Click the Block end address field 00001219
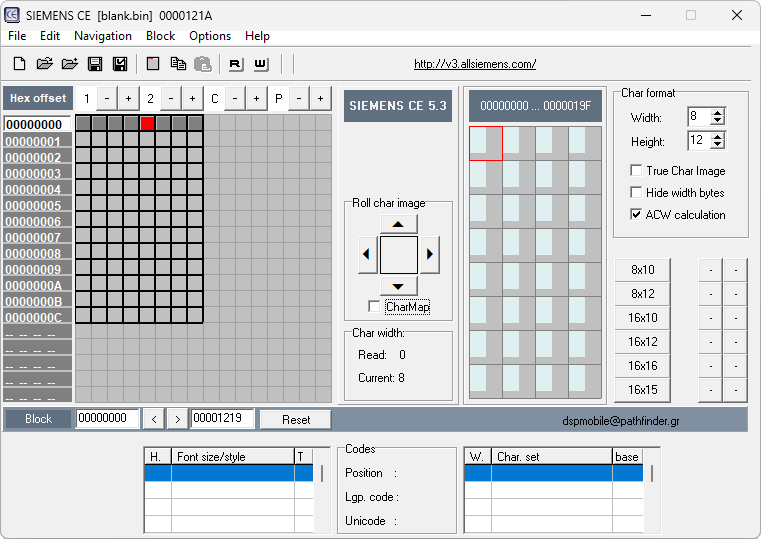 (x=222, y=418)
